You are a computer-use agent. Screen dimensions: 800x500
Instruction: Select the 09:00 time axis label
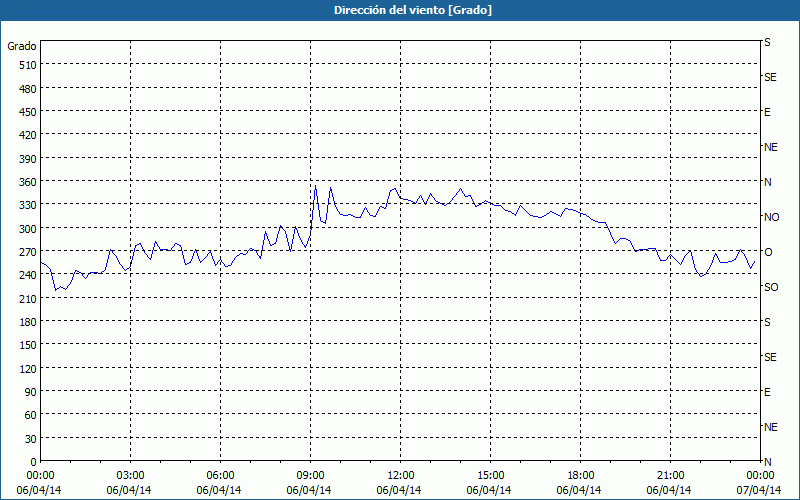click(x=310, y=476)
